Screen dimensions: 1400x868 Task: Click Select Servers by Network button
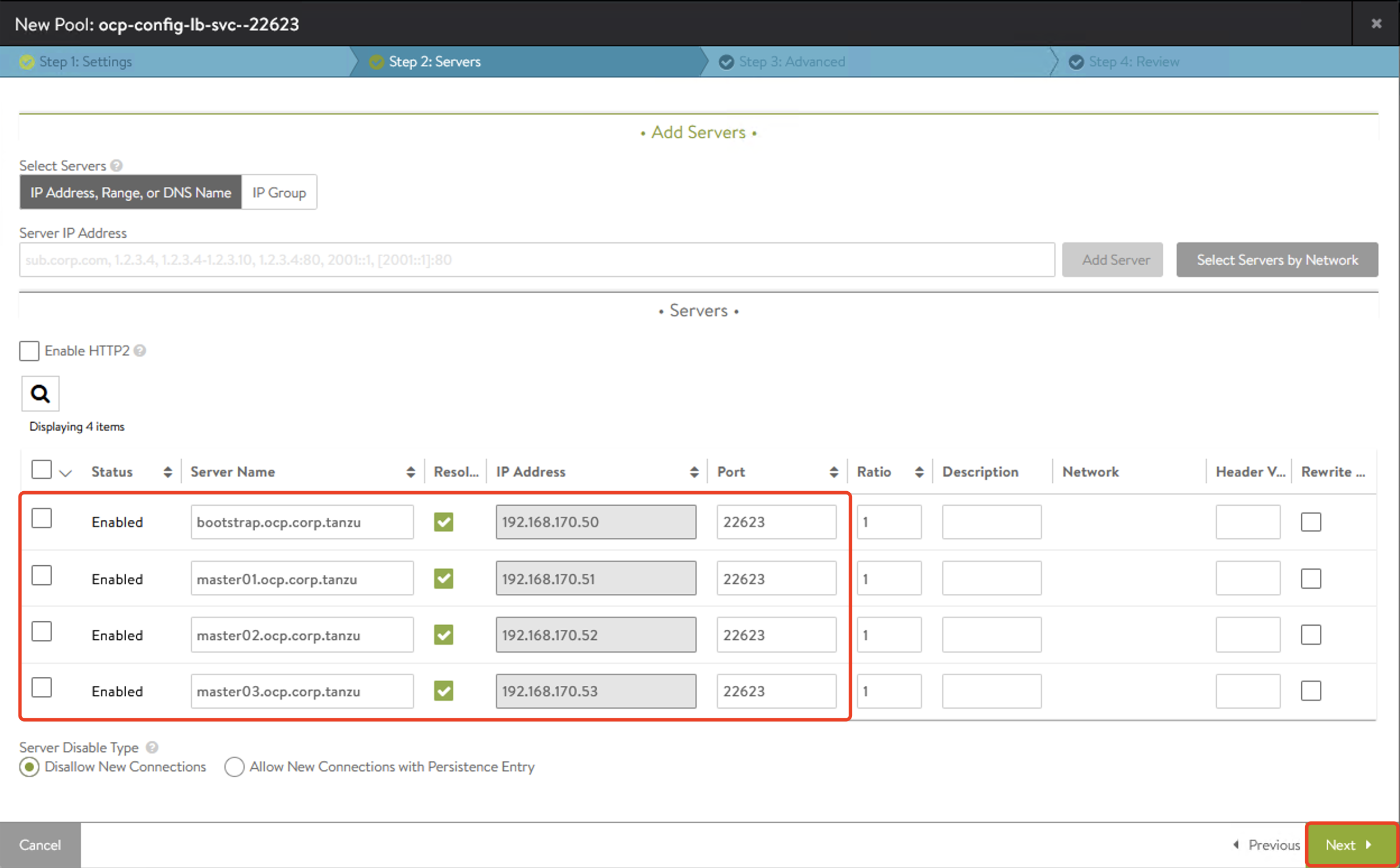tap(1277, 260)
